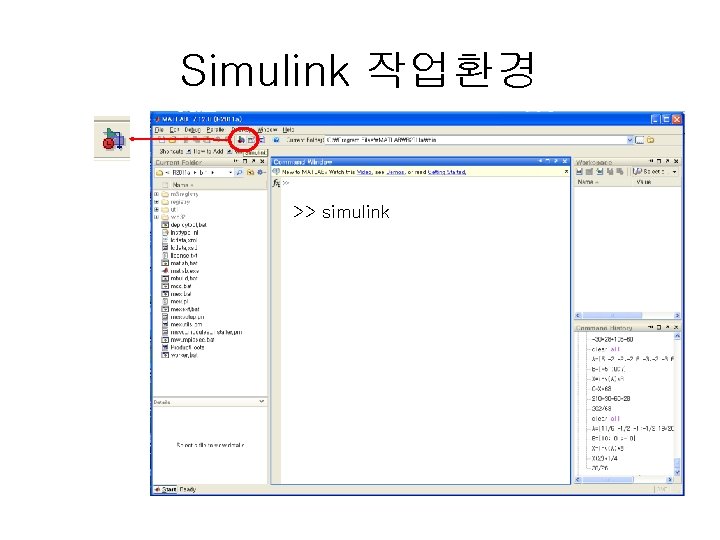Expand the win32 folder
The height and width of the screenshot is (540, 720).
(157, 217)
